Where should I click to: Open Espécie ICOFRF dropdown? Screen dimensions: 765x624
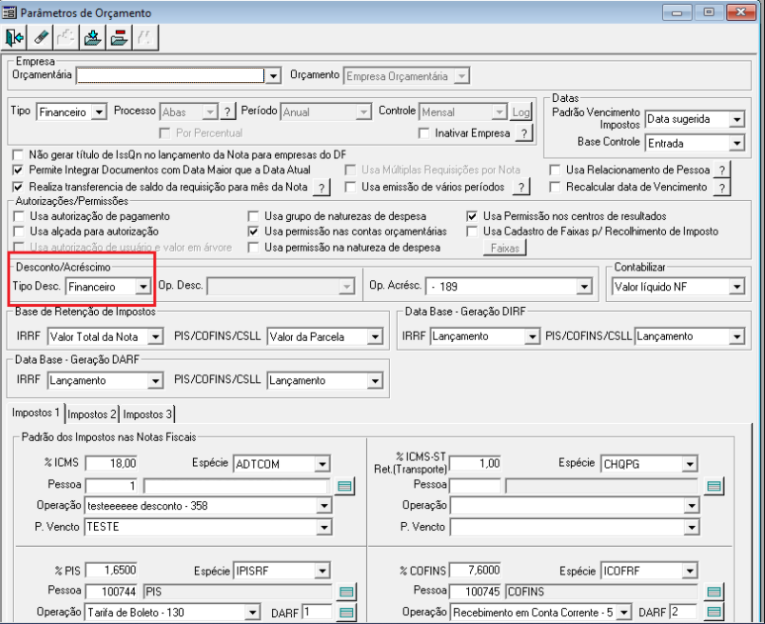tap(689, 571)
